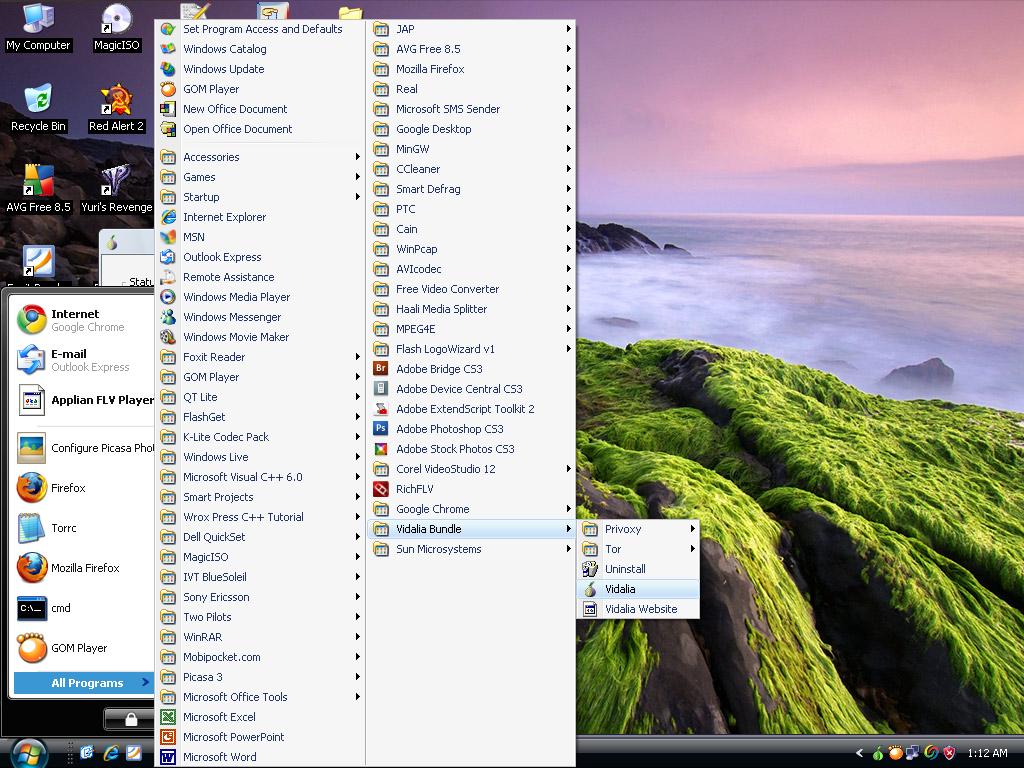Expand Sun Microsystems folder

point(471,549)
